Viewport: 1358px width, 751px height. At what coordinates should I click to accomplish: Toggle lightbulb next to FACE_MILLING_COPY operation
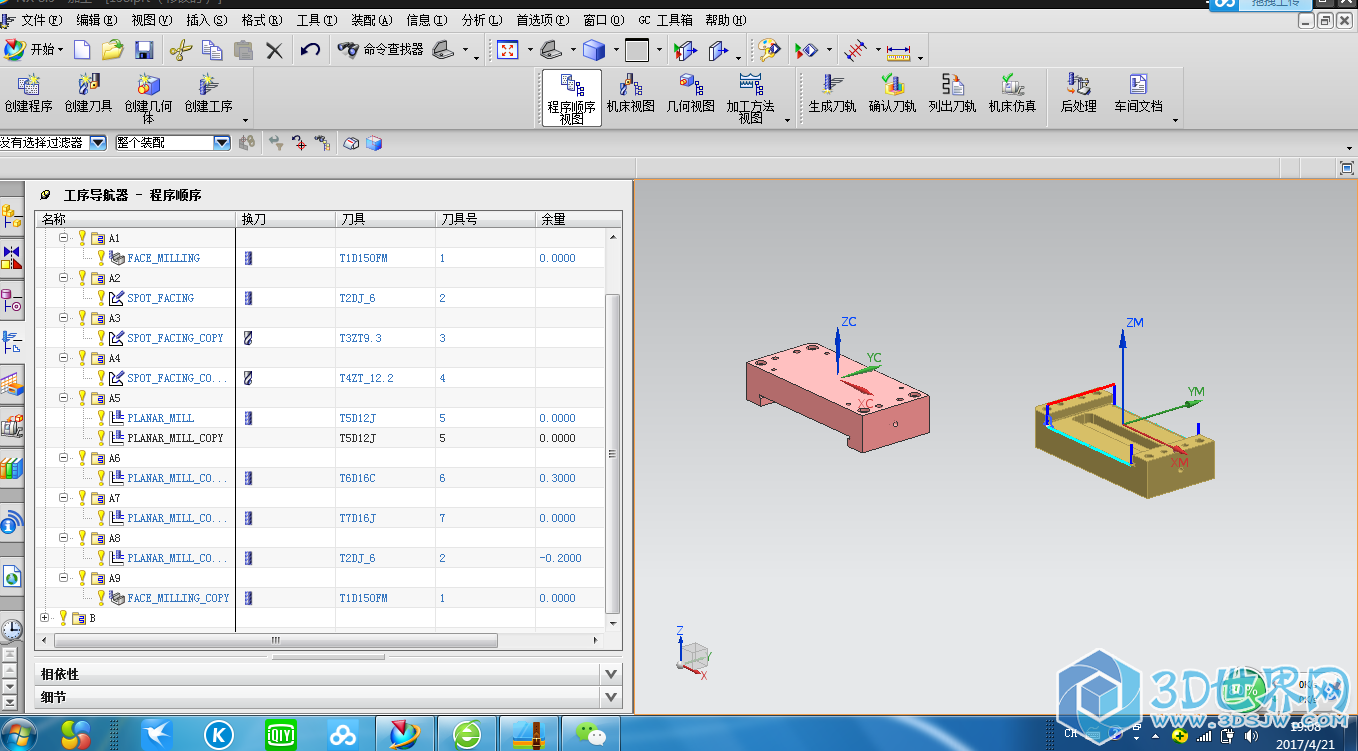click(x=101, y=598)
